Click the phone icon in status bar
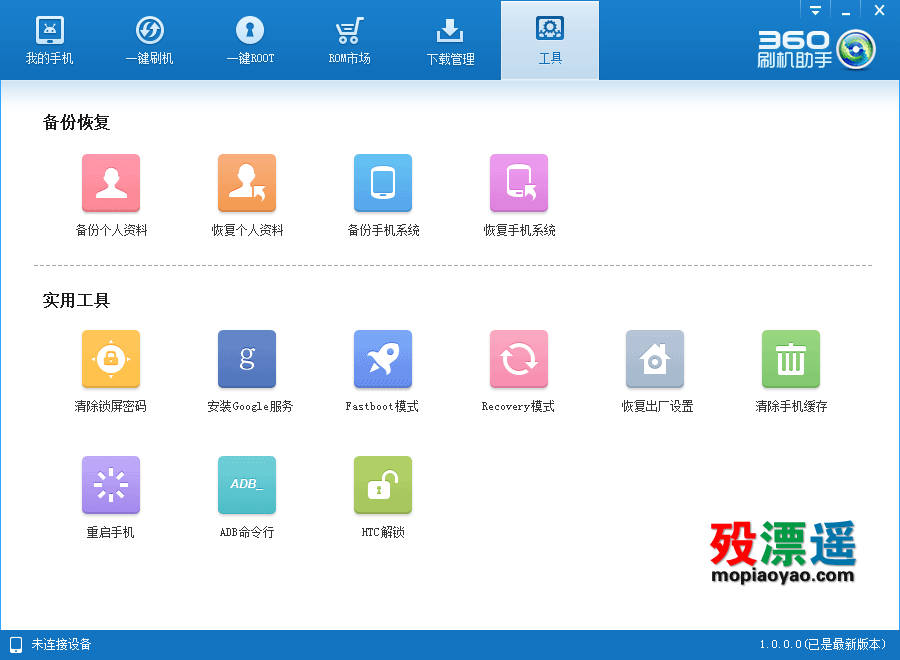Viewport: 900px width, 660px height. point(16,645)
